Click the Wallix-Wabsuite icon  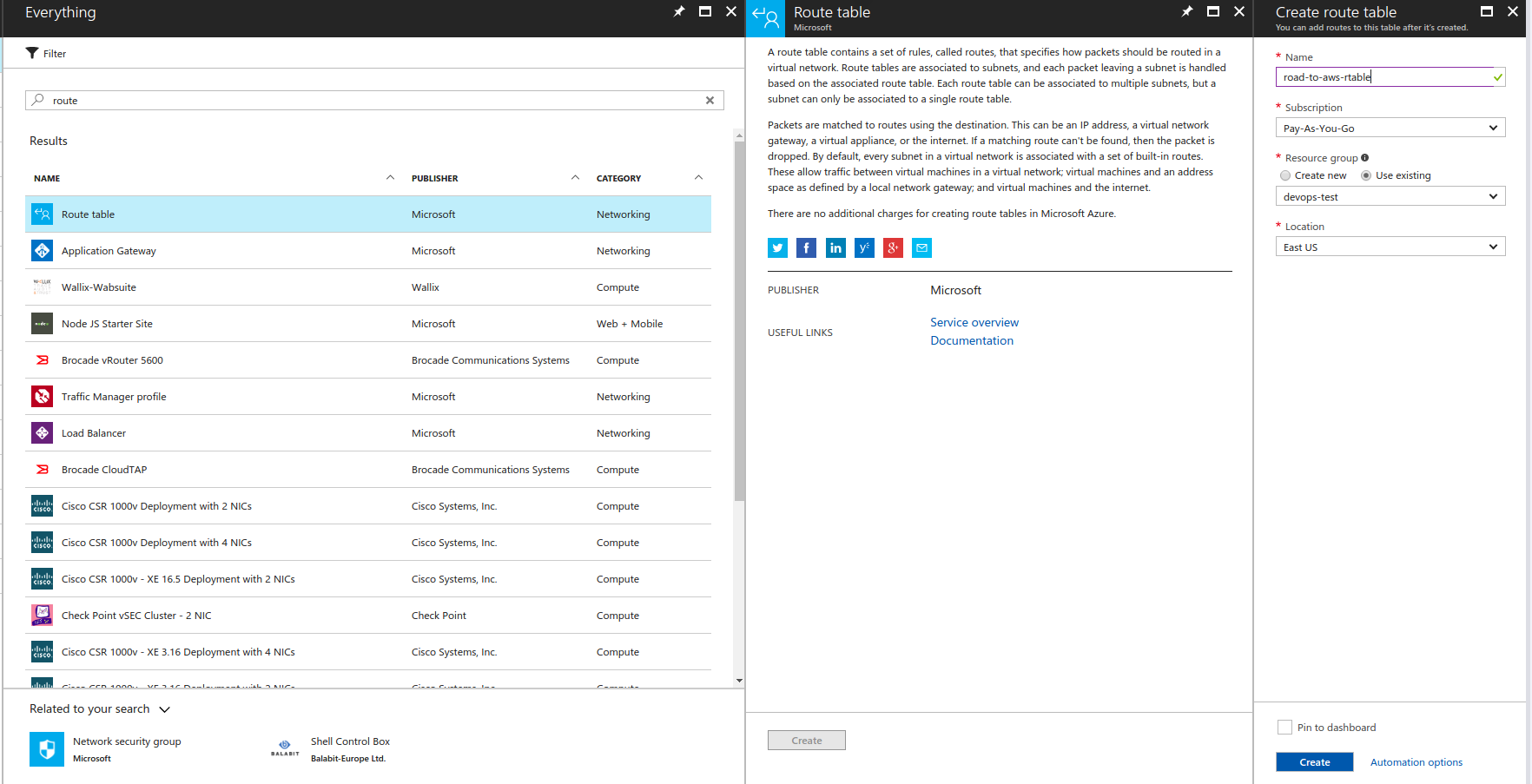42,287
